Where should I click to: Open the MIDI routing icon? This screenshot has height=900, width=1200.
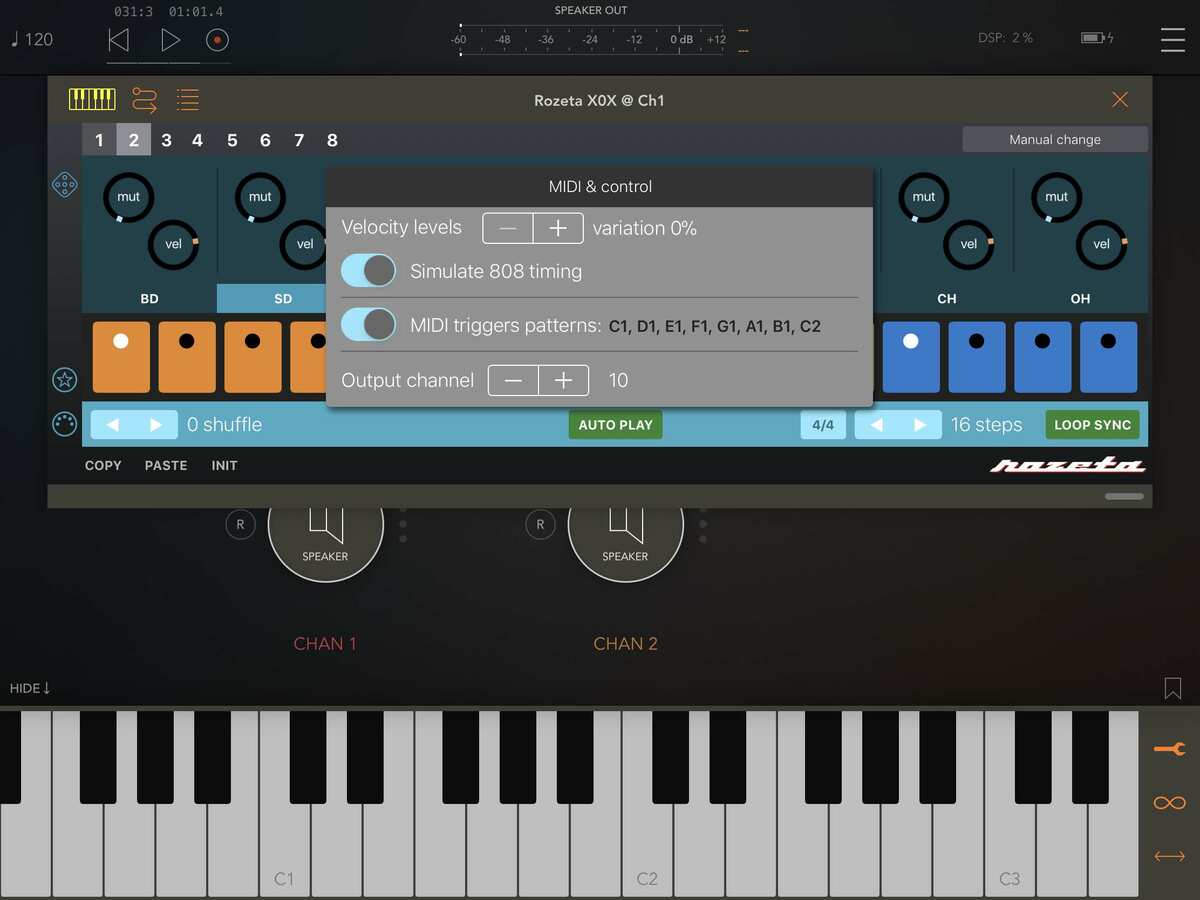144,99
